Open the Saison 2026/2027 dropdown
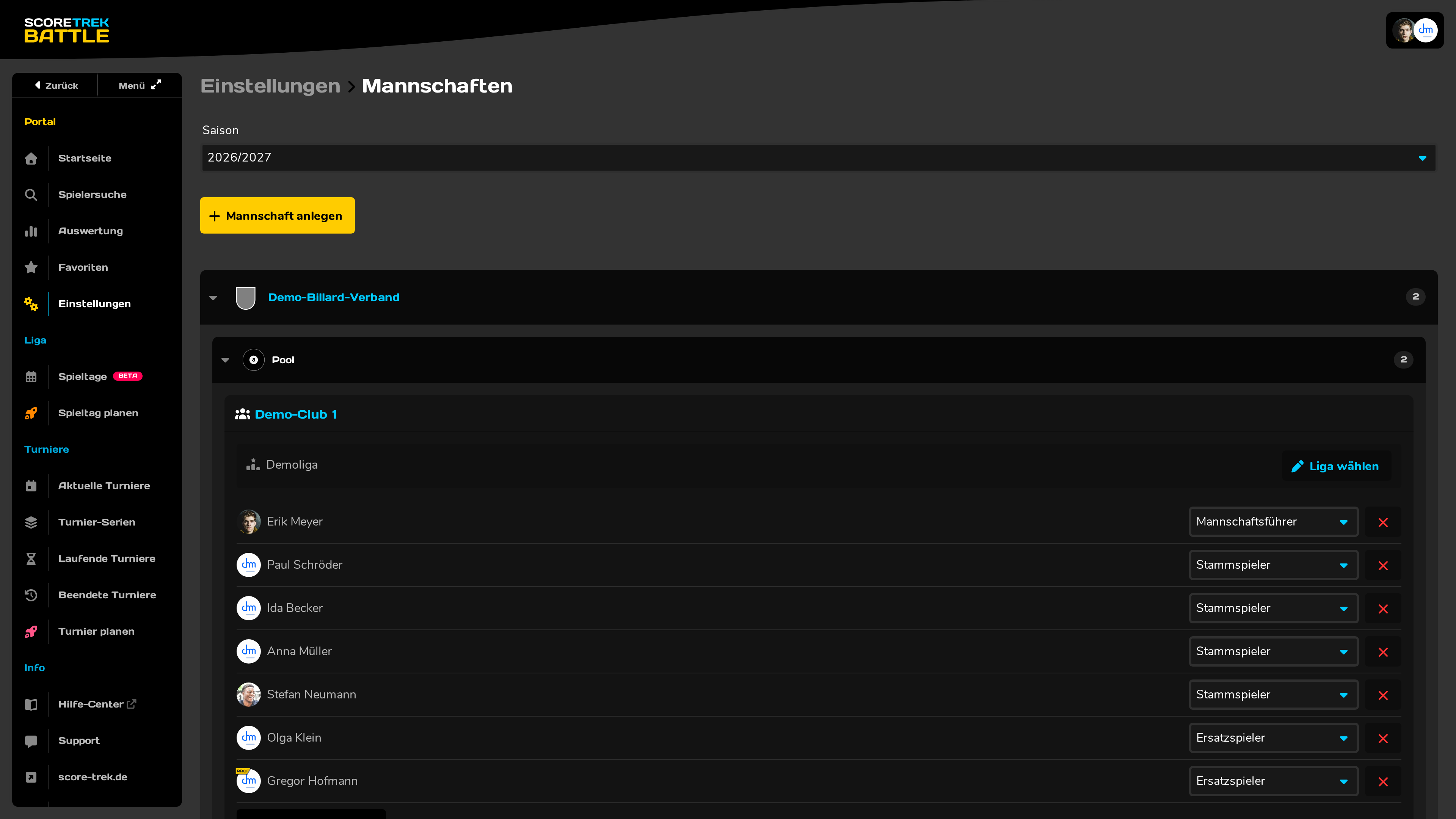Viewport: 1456px width, 819px height. point(819,158)
